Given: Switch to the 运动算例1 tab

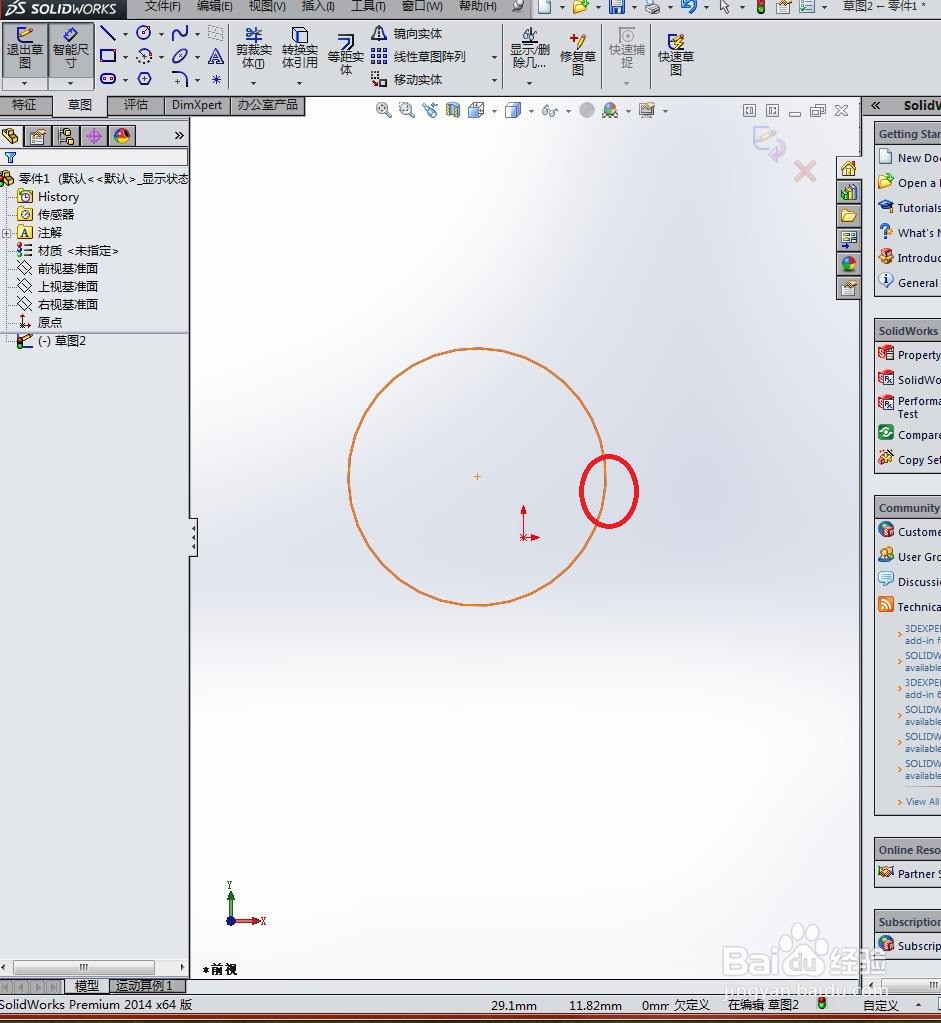Looking at the screenshot, I should [144, 985].
